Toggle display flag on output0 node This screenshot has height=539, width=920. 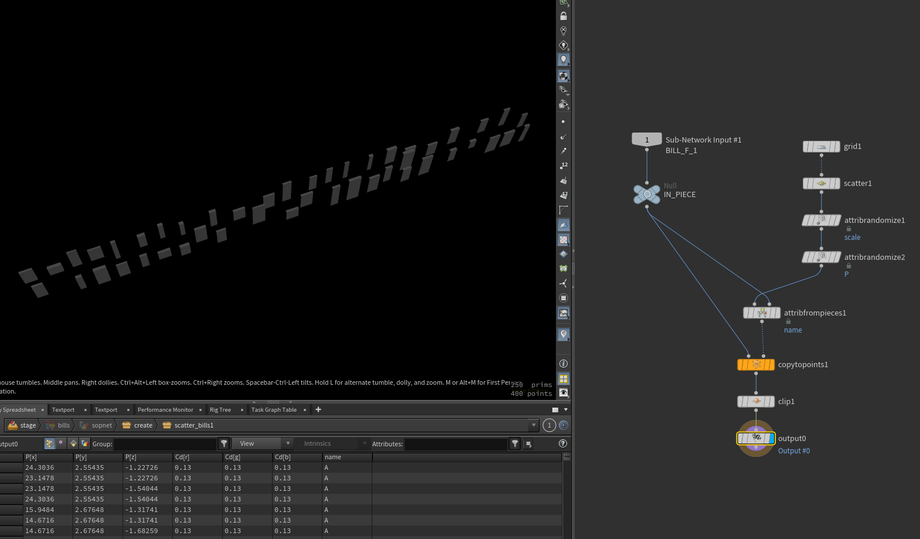point(769,438)
